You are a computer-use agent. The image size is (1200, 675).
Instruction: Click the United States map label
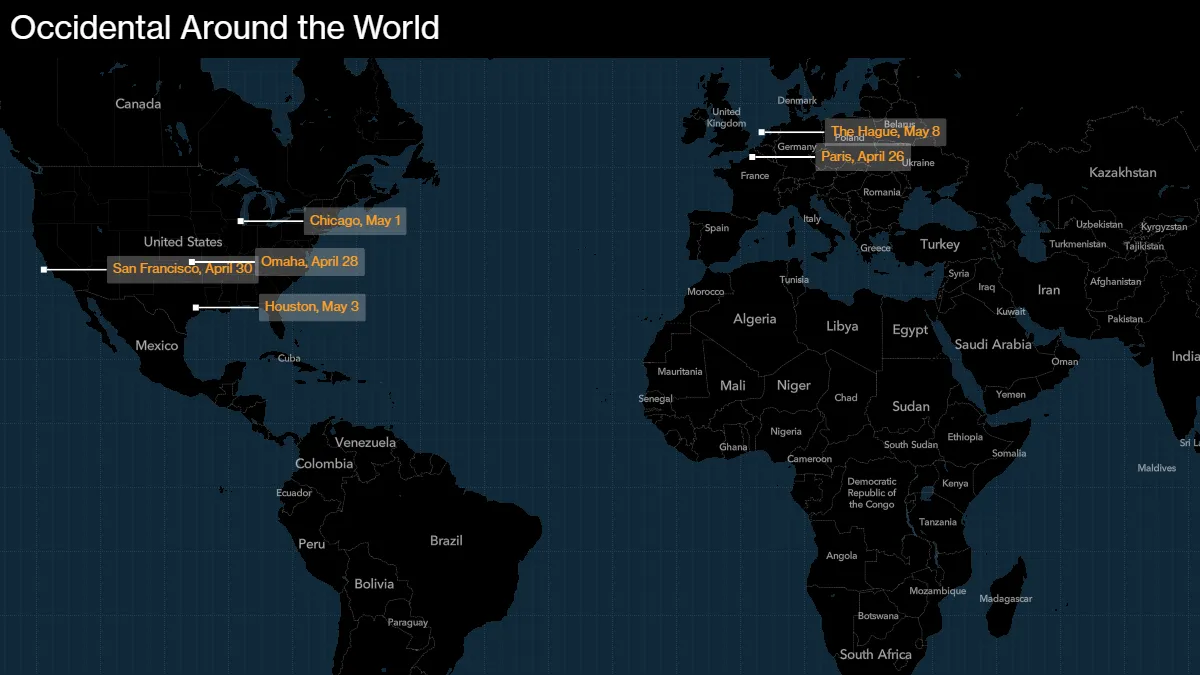tap(183, 242)
